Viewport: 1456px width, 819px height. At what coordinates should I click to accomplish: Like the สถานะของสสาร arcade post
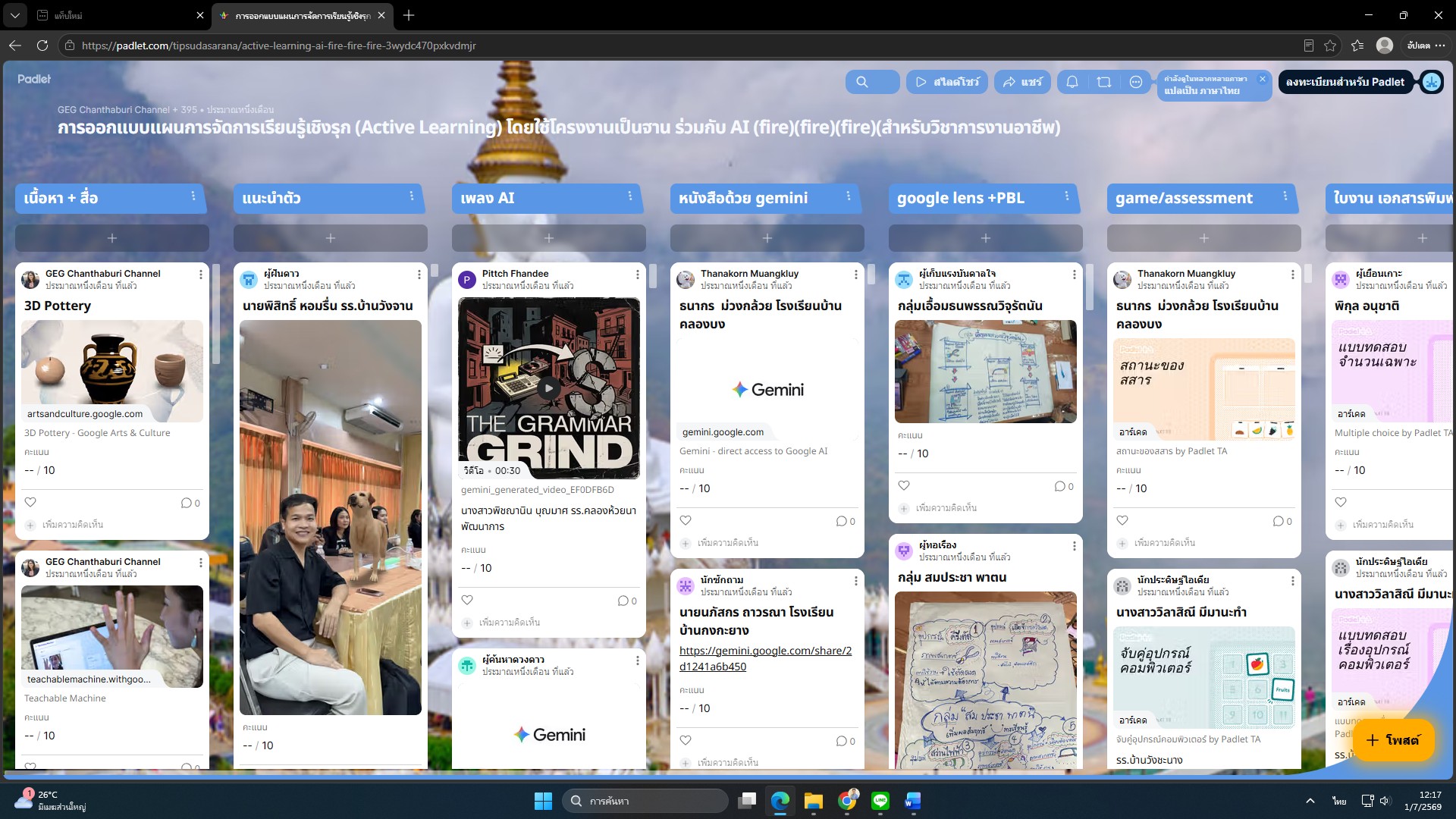1122,520
